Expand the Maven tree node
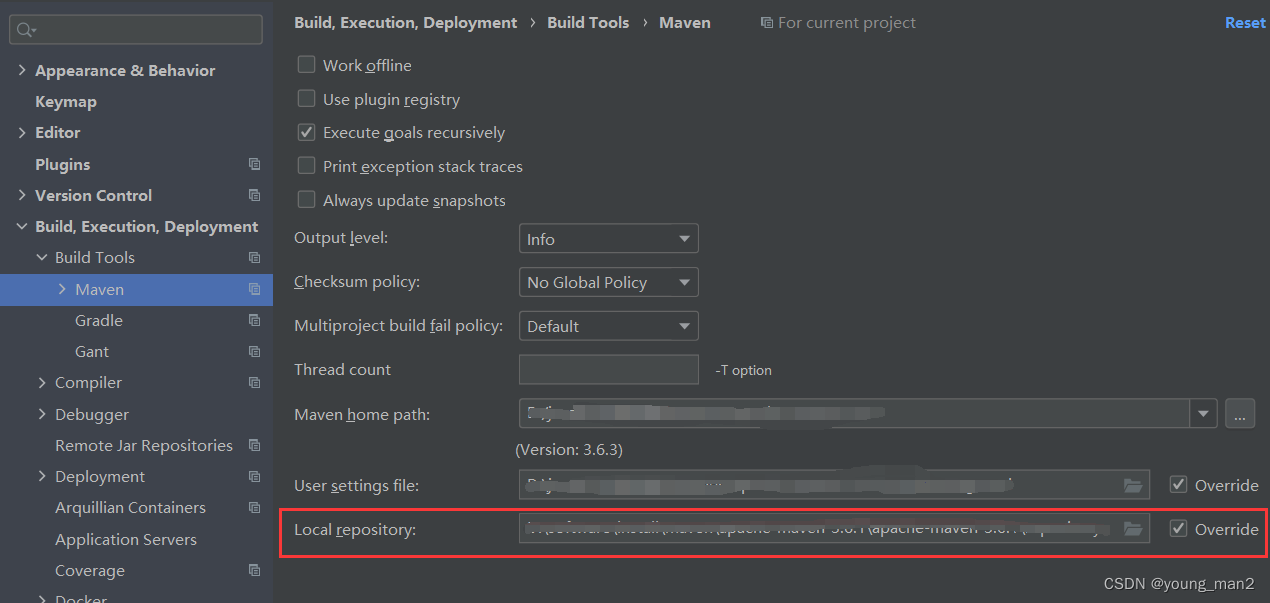This screenshot has width=1270, height=603. tap(62, 289)
